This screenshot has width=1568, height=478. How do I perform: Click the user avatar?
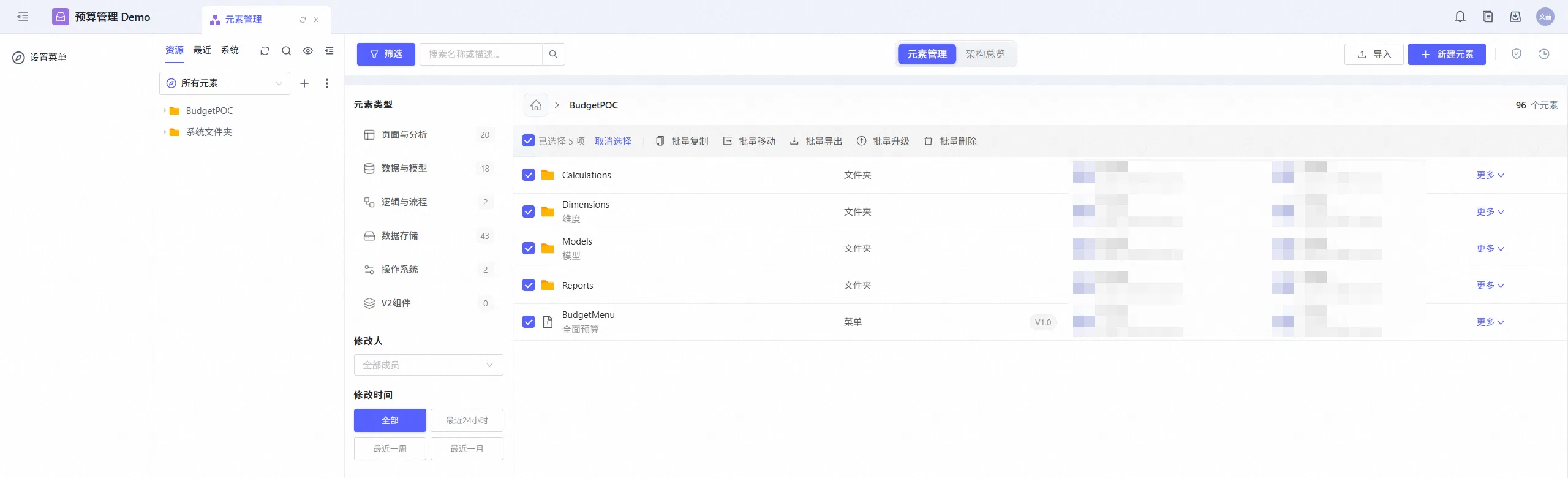[1545, 17]
